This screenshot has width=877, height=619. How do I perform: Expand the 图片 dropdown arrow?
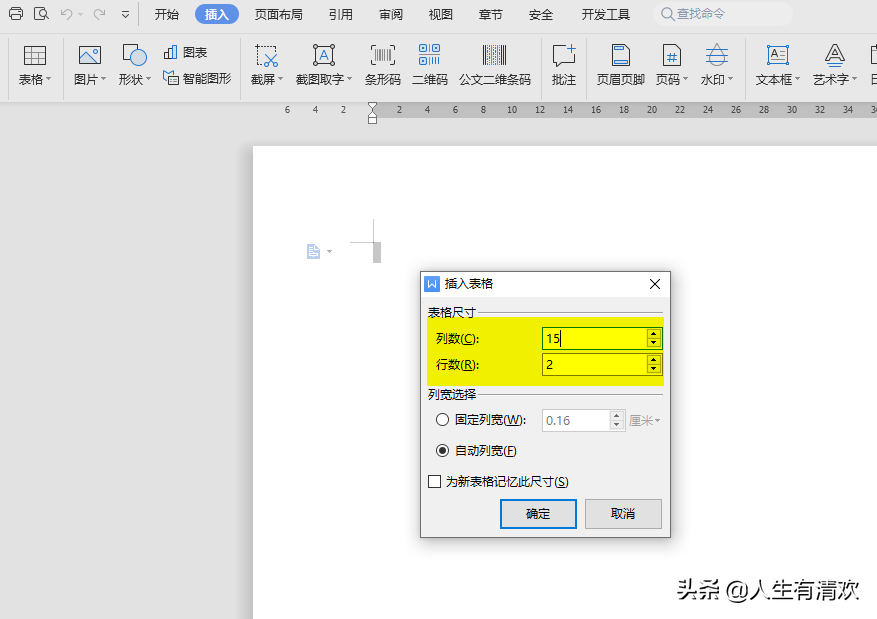103,79
